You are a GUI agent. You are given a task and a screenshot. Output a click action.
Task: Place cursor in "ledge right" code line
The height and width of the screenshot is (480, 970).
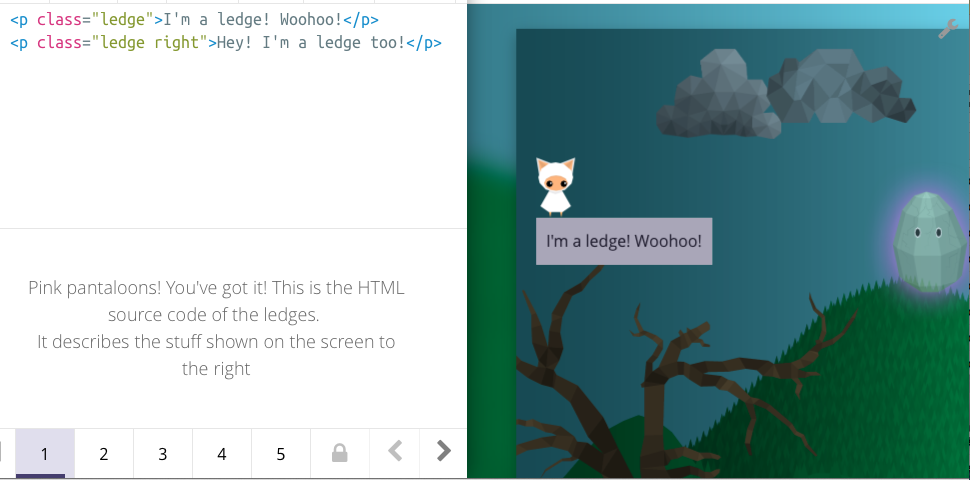226,43
